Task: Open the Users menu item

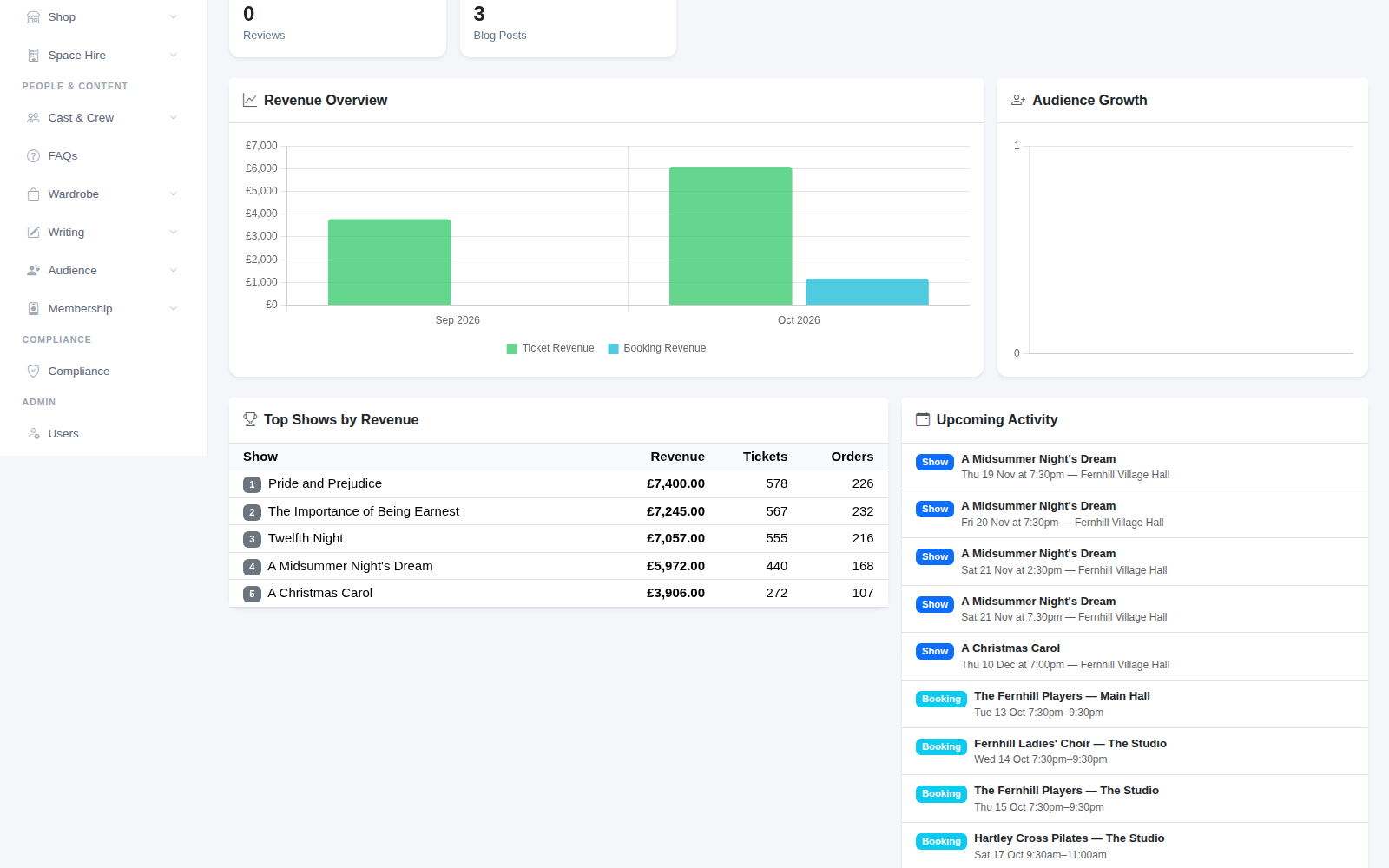Action: click(x=103, y=434)
